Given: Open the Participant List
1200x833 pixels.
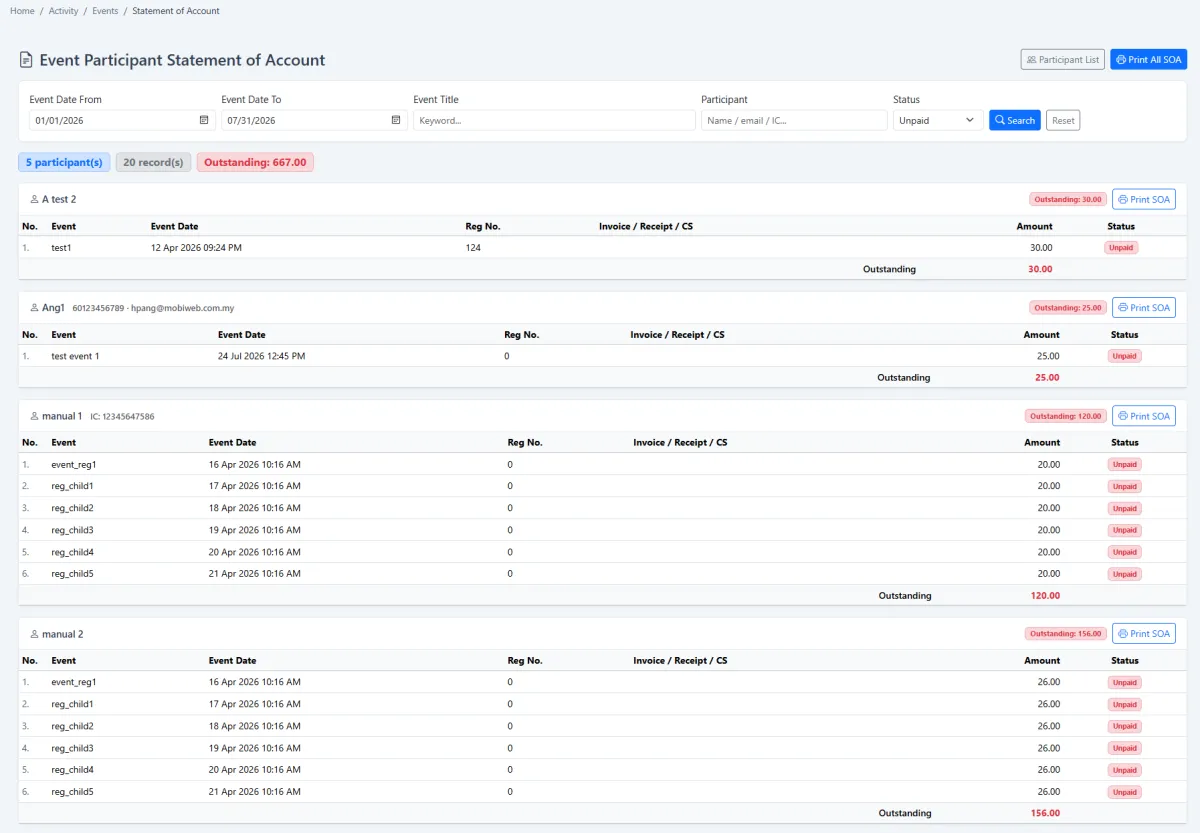Looking at the screenshot, I should tap(1063, 60).
